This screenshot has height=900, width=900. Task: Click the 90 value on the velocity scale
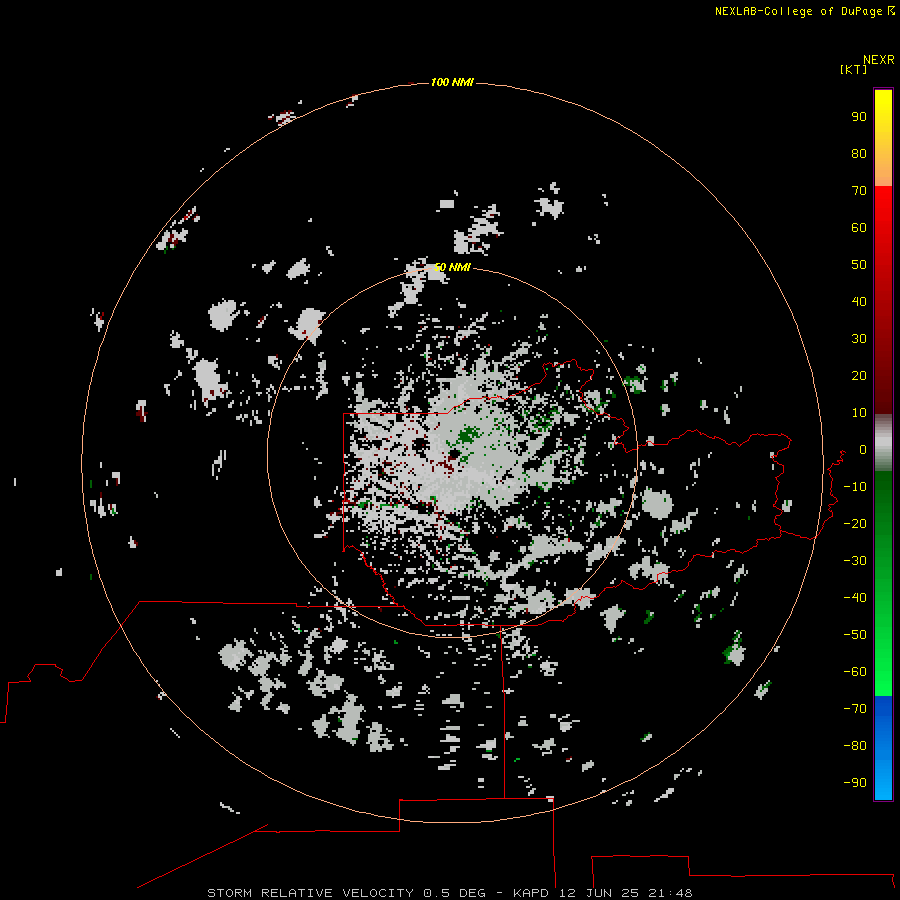pyautogui.click(x=859, y=117)
